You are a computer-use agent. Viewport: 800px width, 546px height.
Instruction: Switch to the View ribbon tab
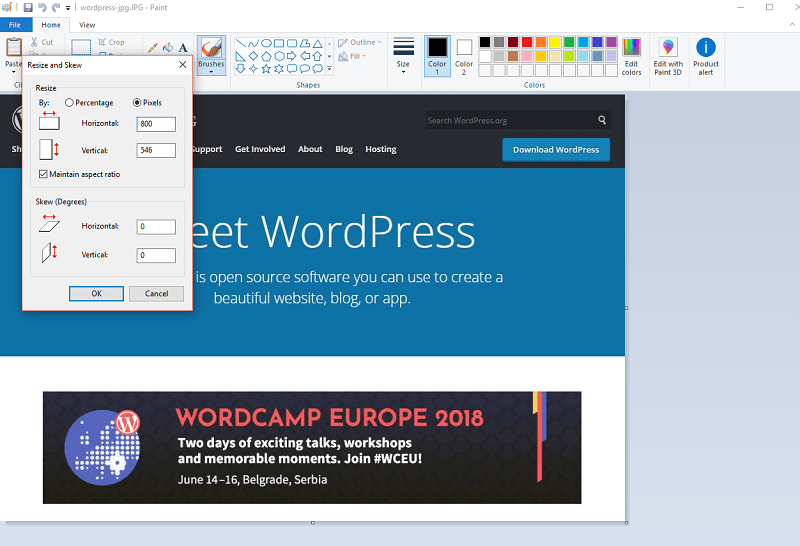pos(87,25)
